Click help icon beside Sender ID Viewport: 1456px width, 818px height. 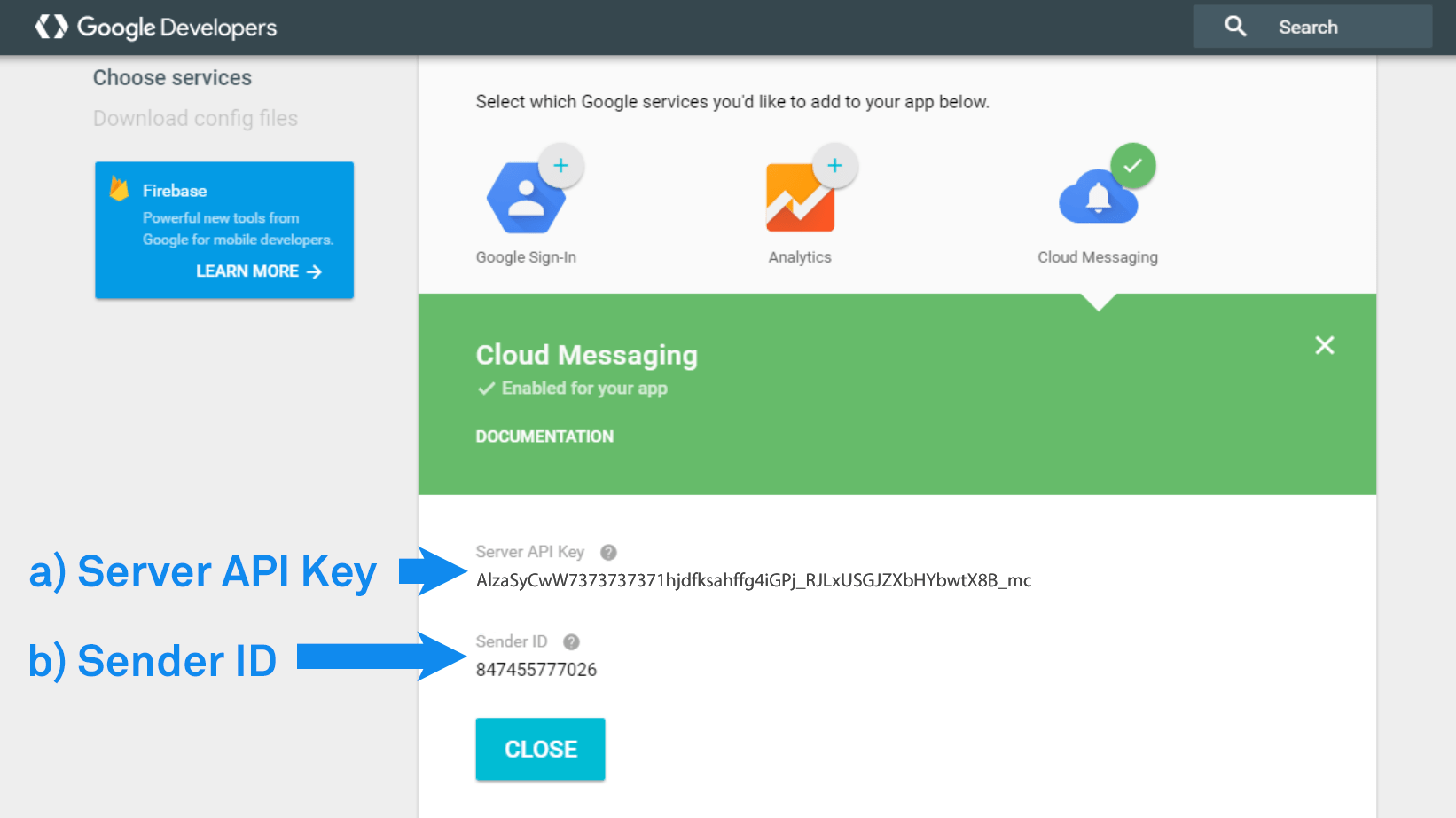pos(571,641)
